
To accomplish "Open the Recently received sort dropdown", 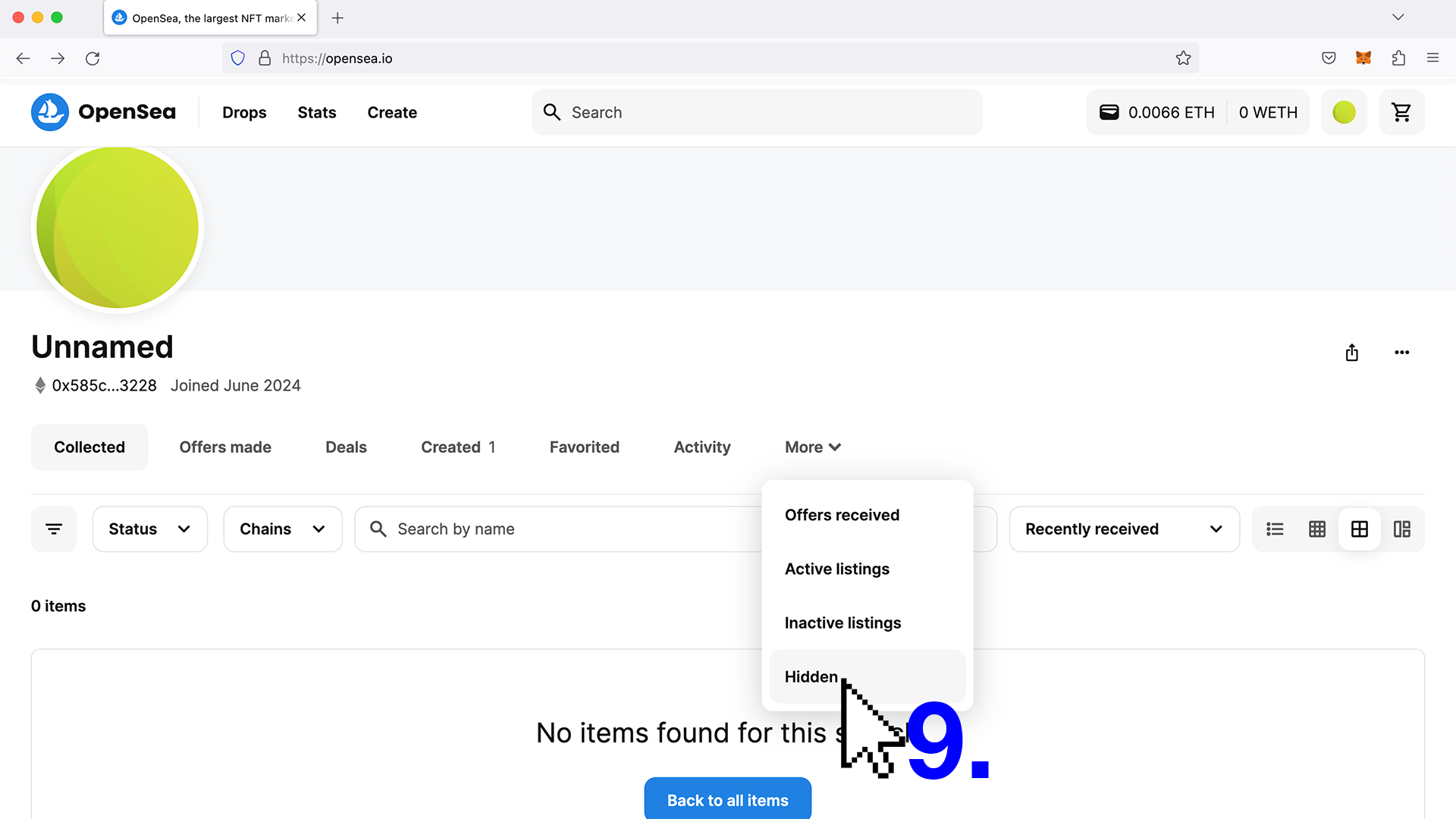I will [1124, 529].
